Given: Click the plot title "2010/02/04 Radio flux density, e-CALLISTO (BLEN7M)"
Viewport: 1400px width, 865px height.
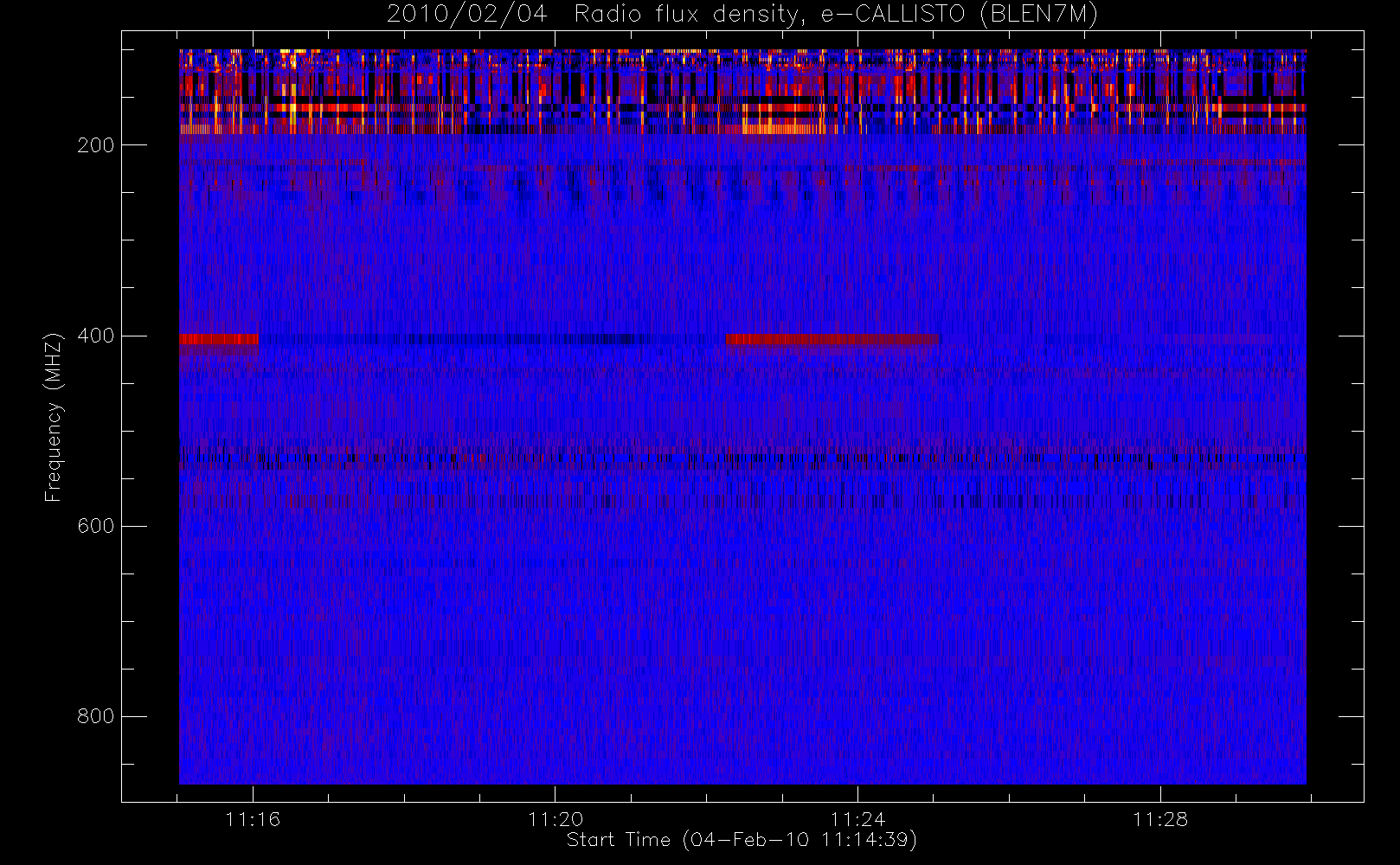Looking at the screenshot, I should (x=742, y=15).
